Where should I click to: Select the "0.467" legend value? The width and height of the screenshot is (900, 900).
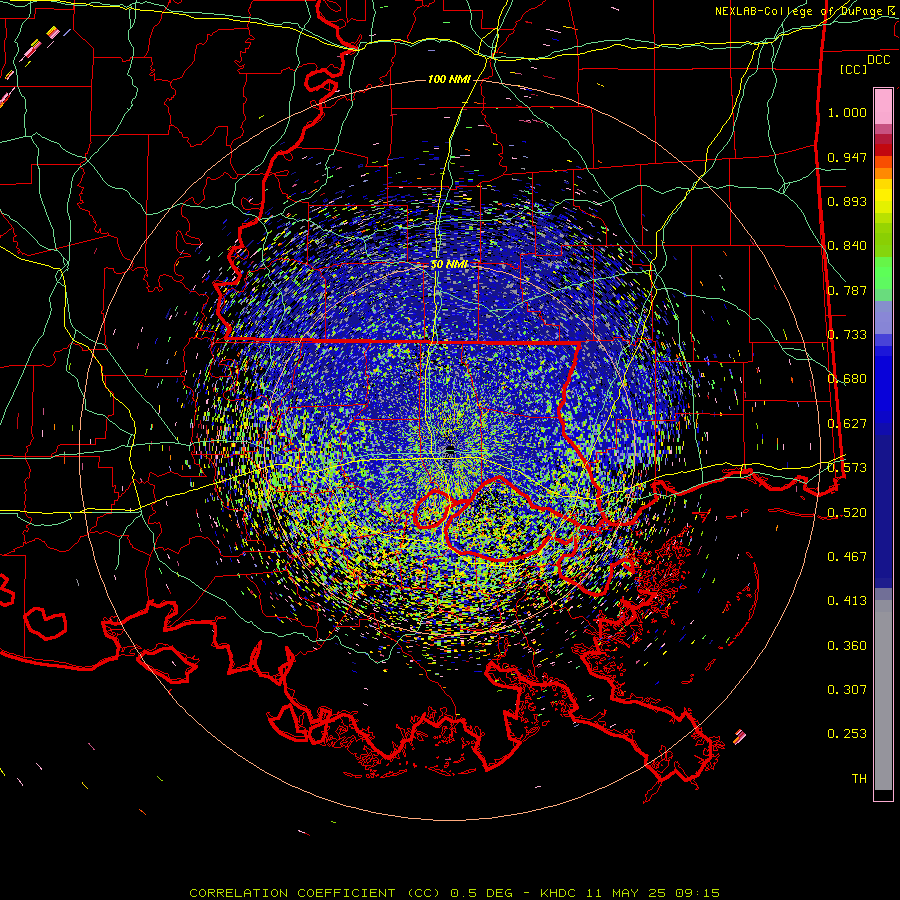[x=847, y=557]
